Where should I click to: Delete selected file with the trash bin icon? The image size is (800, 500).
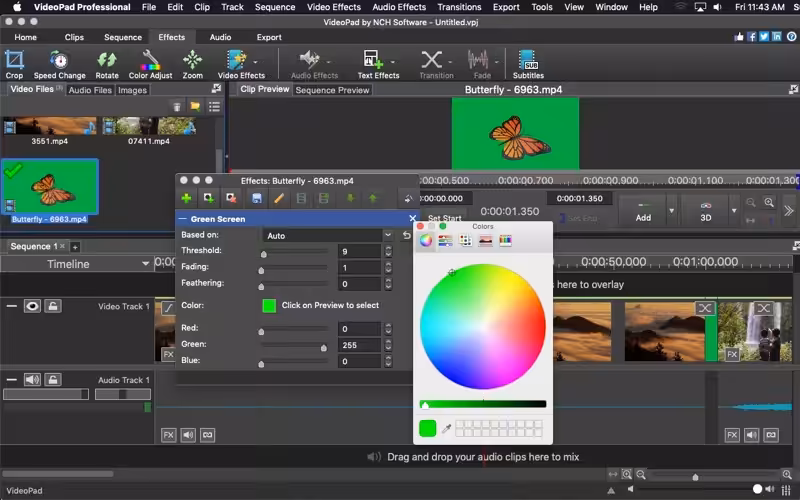177,107
